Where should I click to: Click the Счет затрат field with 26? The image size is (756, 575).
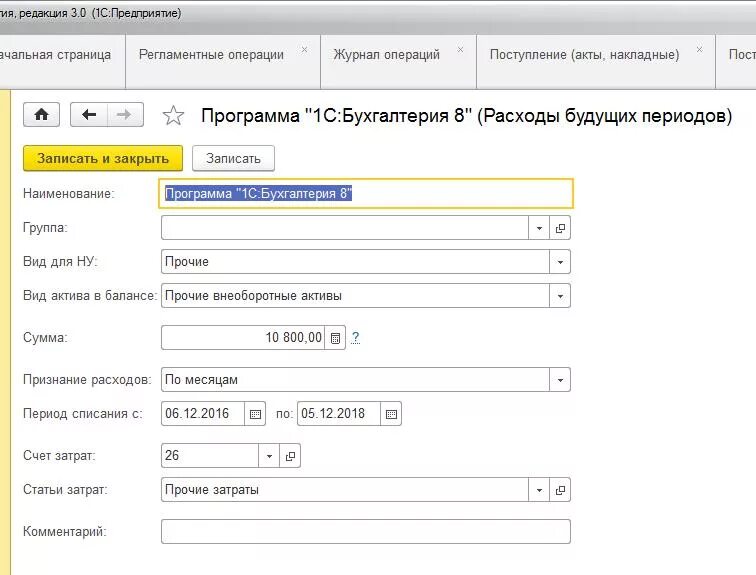click(210, 456)
